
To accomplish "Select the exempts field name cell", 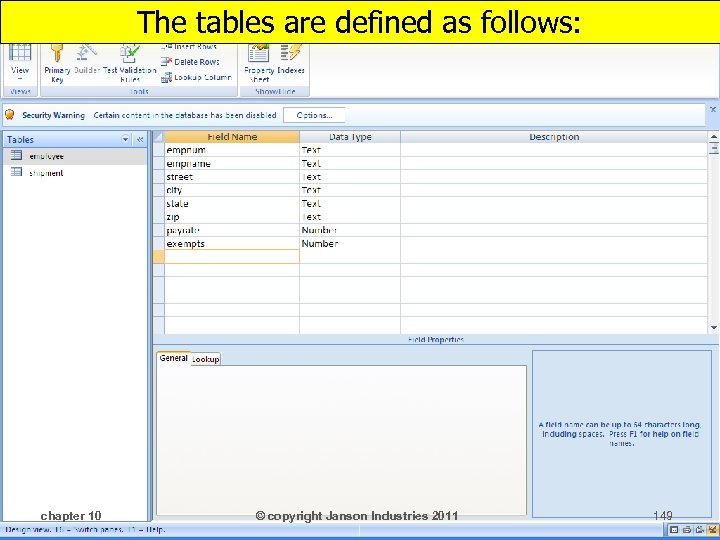I will tap(232, 243).
